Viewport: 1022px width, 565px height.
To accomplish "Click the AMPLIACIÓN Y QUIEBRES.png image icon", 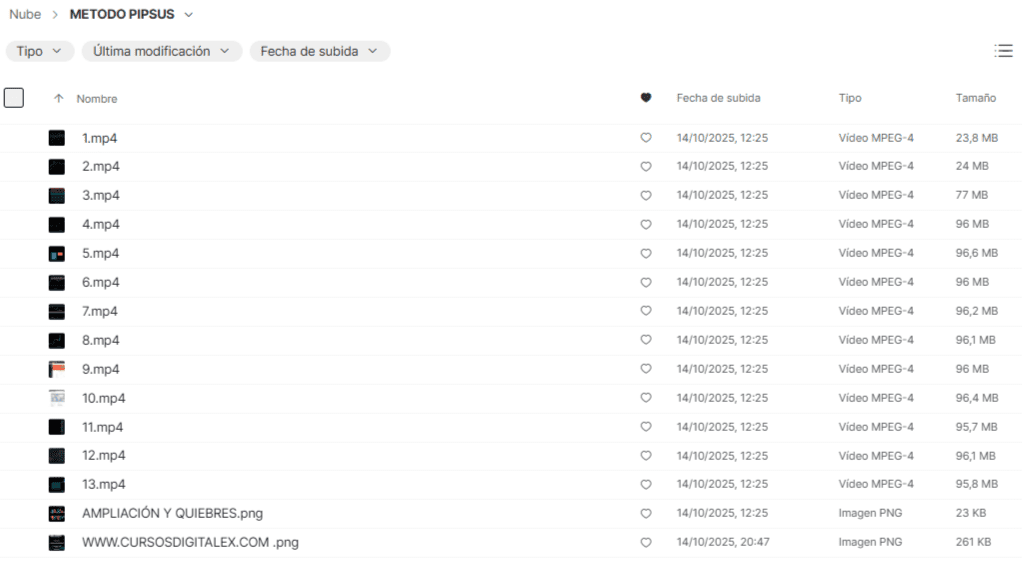I will coord(57,514).
